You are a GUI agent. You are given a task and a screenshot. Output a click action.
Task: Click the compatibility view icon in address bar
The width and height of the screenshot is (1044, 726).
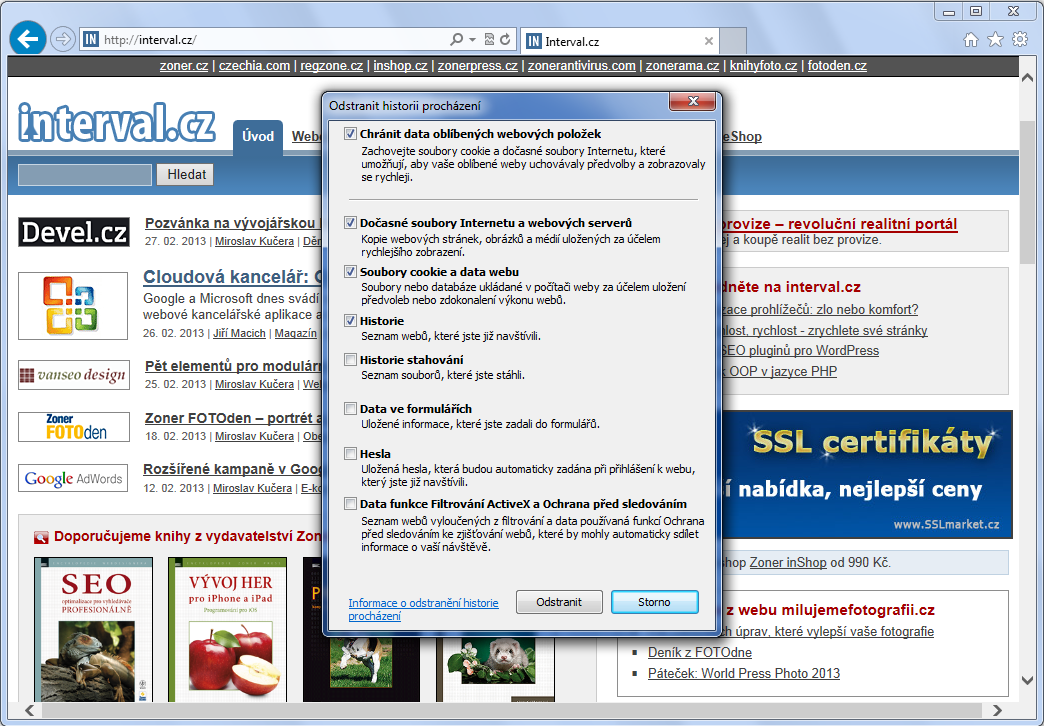click(x=489, y=39)
